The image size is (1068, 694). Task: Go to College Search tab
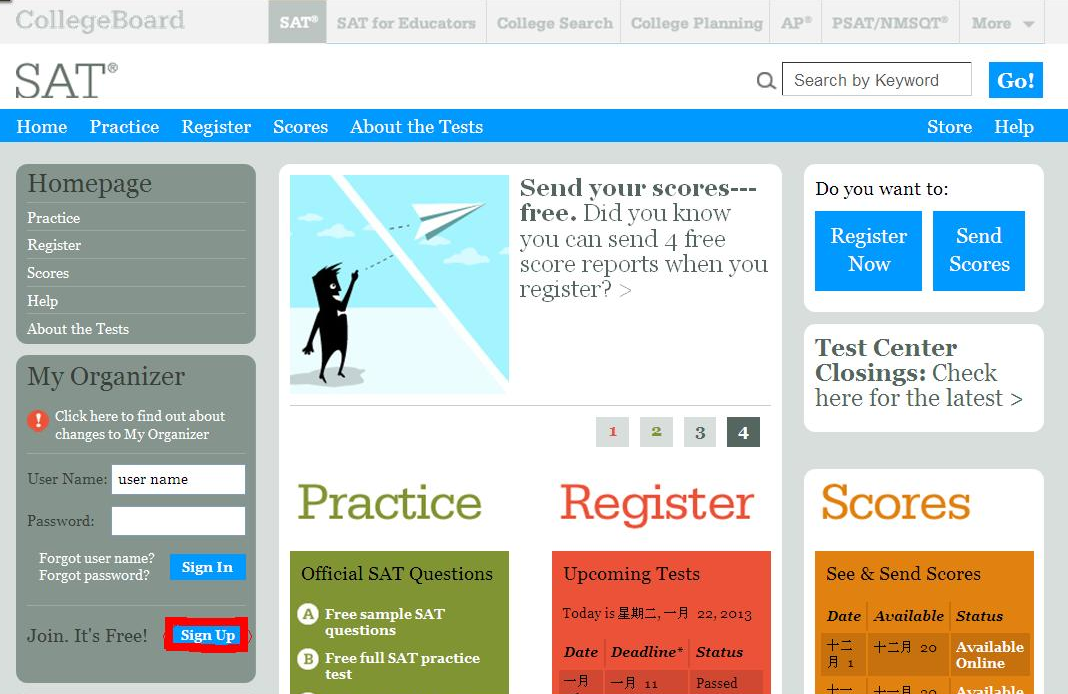554,23
